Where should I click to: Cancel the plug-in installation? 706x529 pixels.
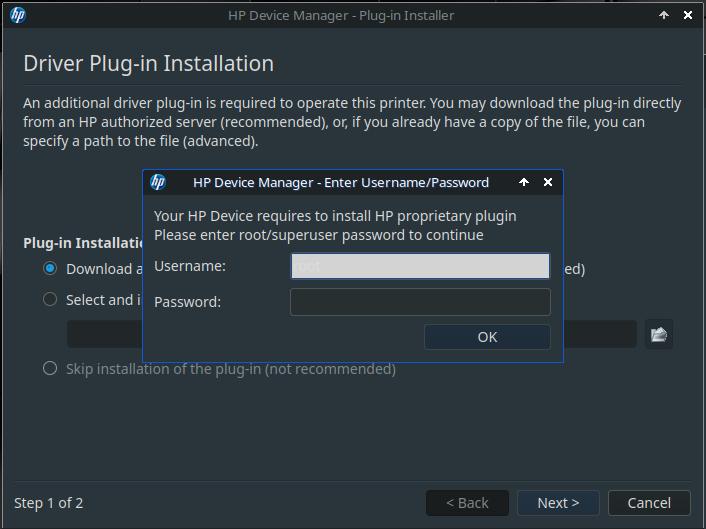tap(649, 503)
